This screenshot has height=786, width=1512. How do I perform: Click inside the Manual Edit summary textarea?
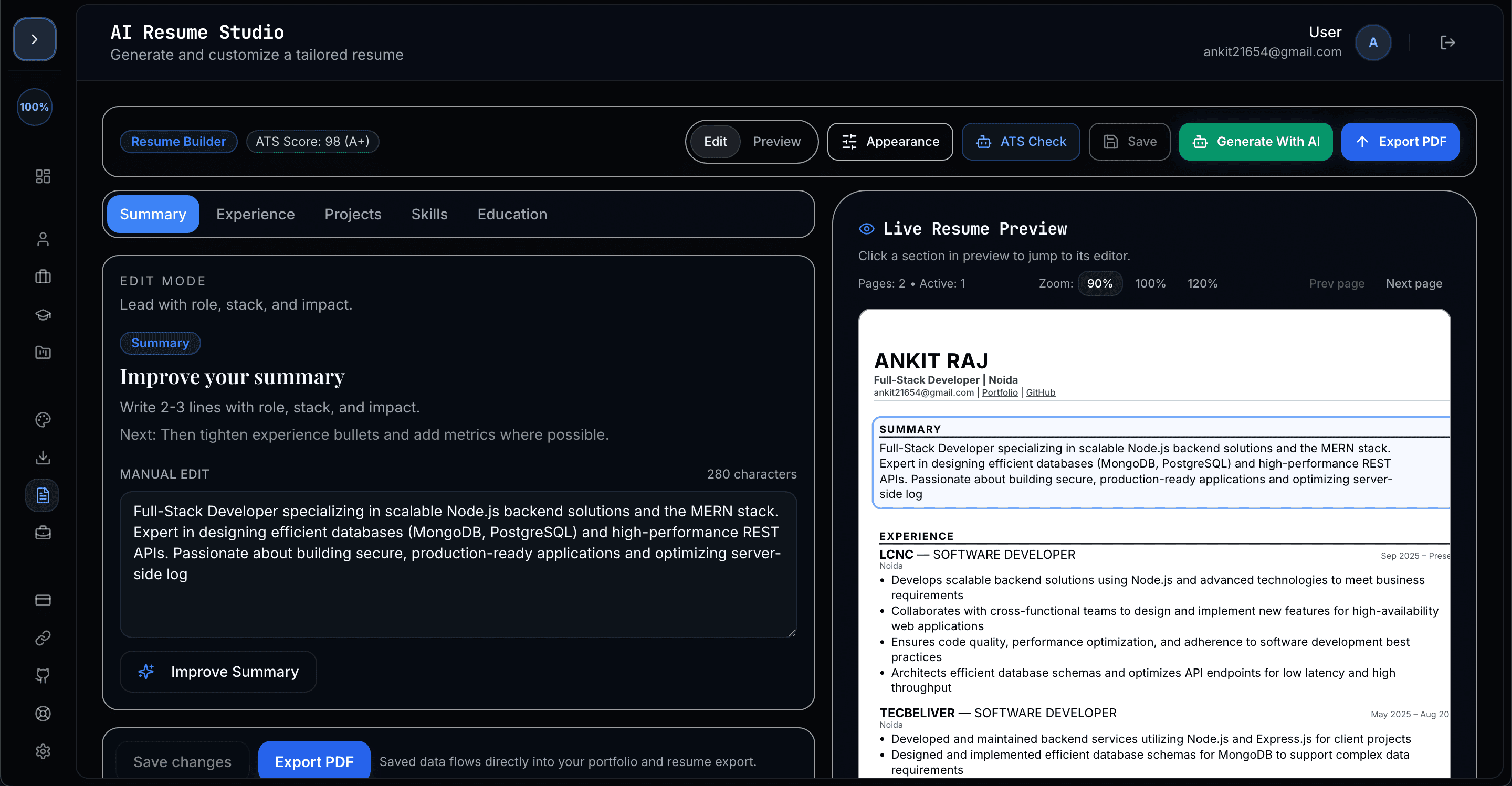458,564
